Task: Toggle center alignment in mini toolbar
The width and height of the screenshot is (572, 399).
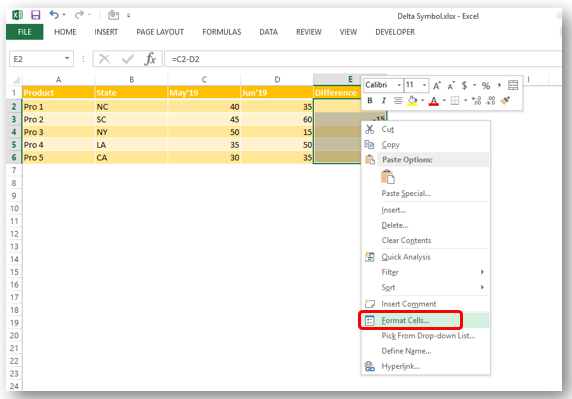Action: [398, 100]
